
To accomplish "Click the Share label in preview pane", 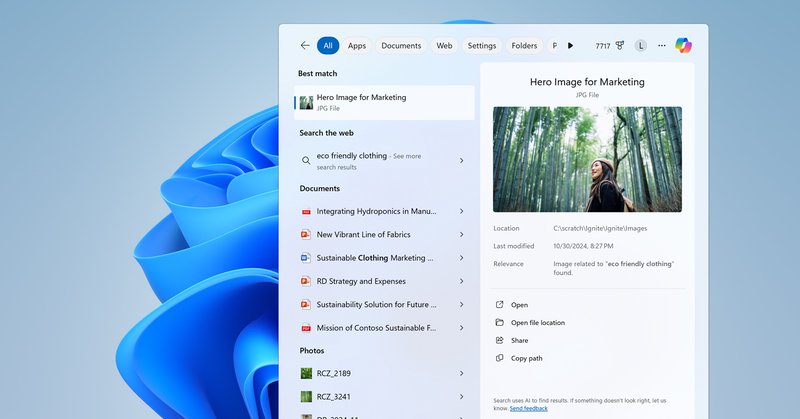I will point(519,340).
